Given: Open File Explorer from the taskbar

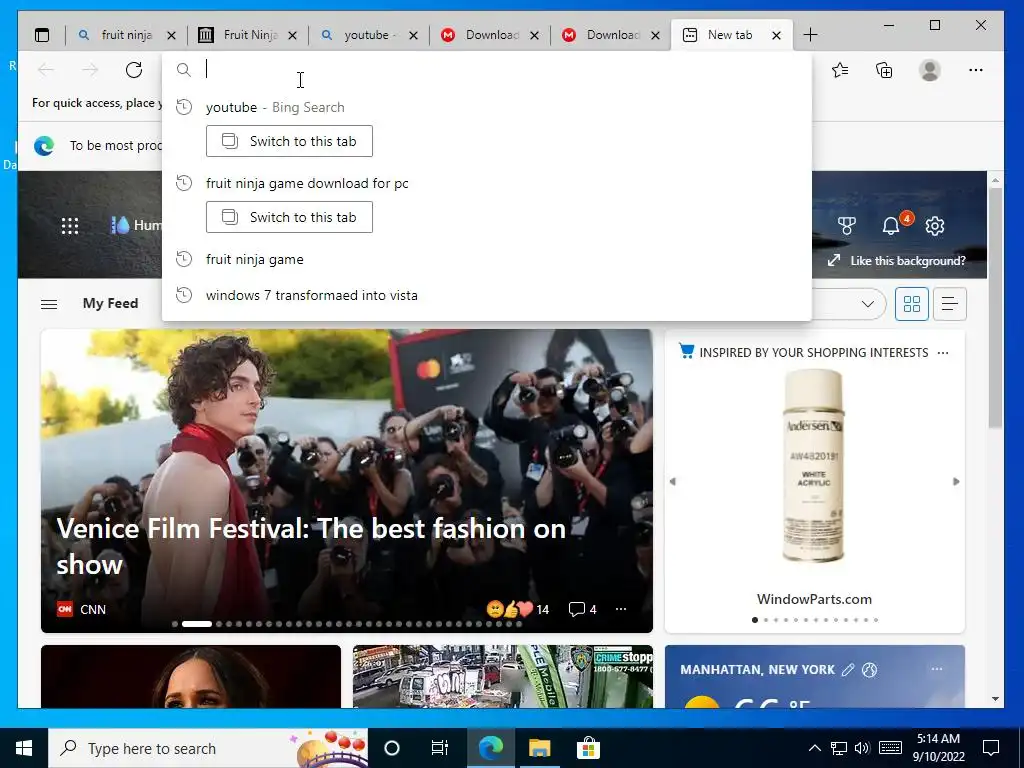Looking at the screenshot, I should tap(539, 748).
